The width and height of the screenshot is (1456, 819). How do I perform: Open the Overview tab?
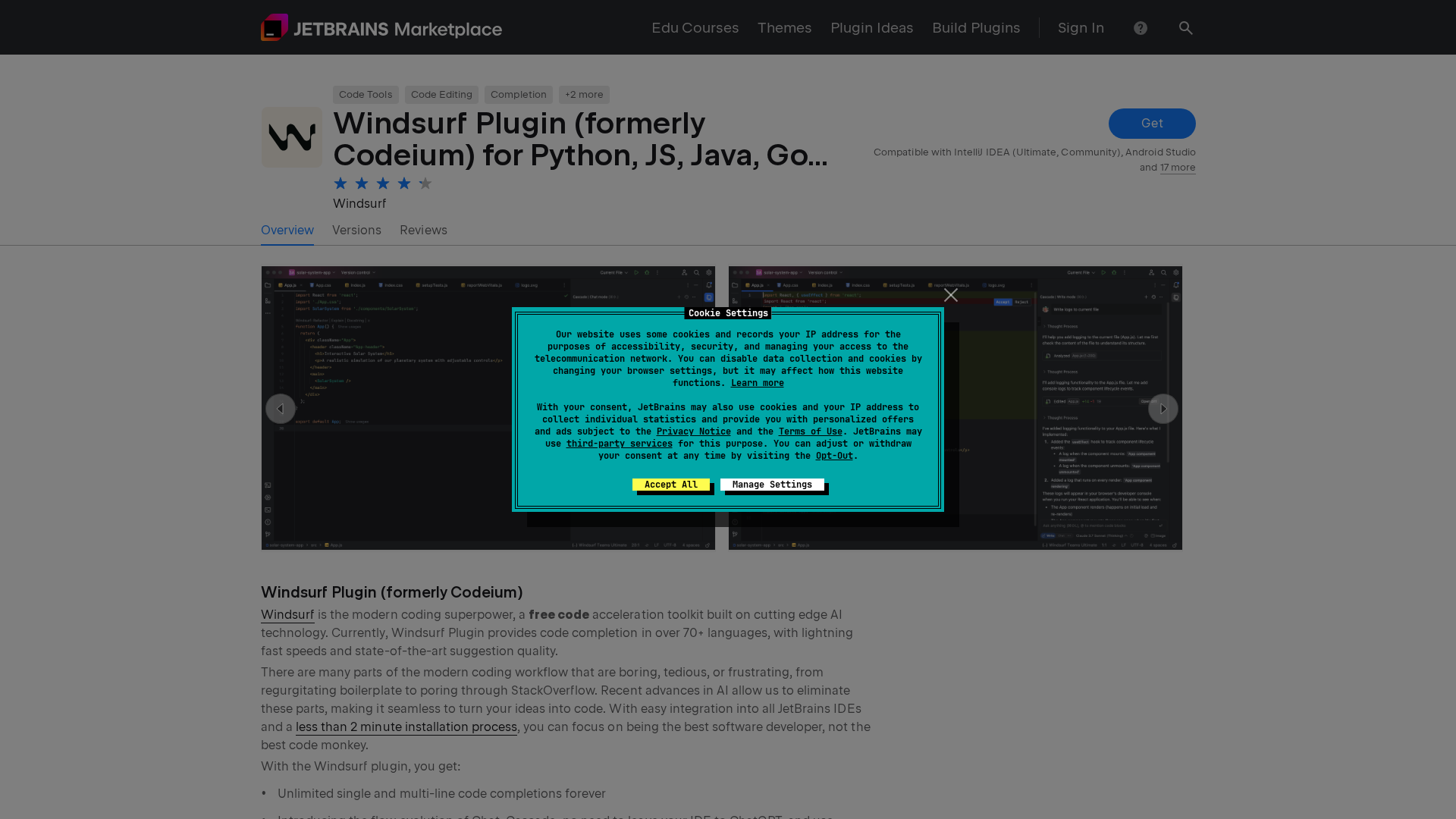[x=287, y=230]
